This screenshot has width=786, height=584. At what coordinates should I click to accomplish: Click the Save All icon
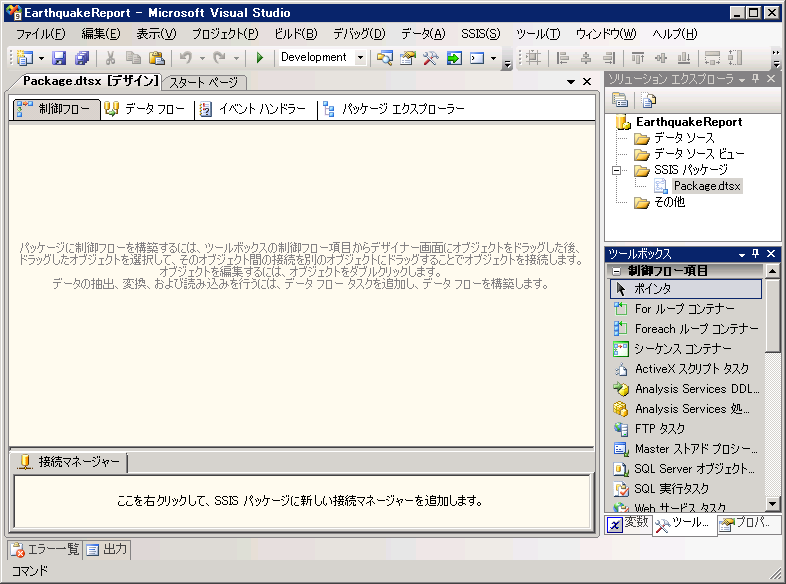[x=82, y=58]
